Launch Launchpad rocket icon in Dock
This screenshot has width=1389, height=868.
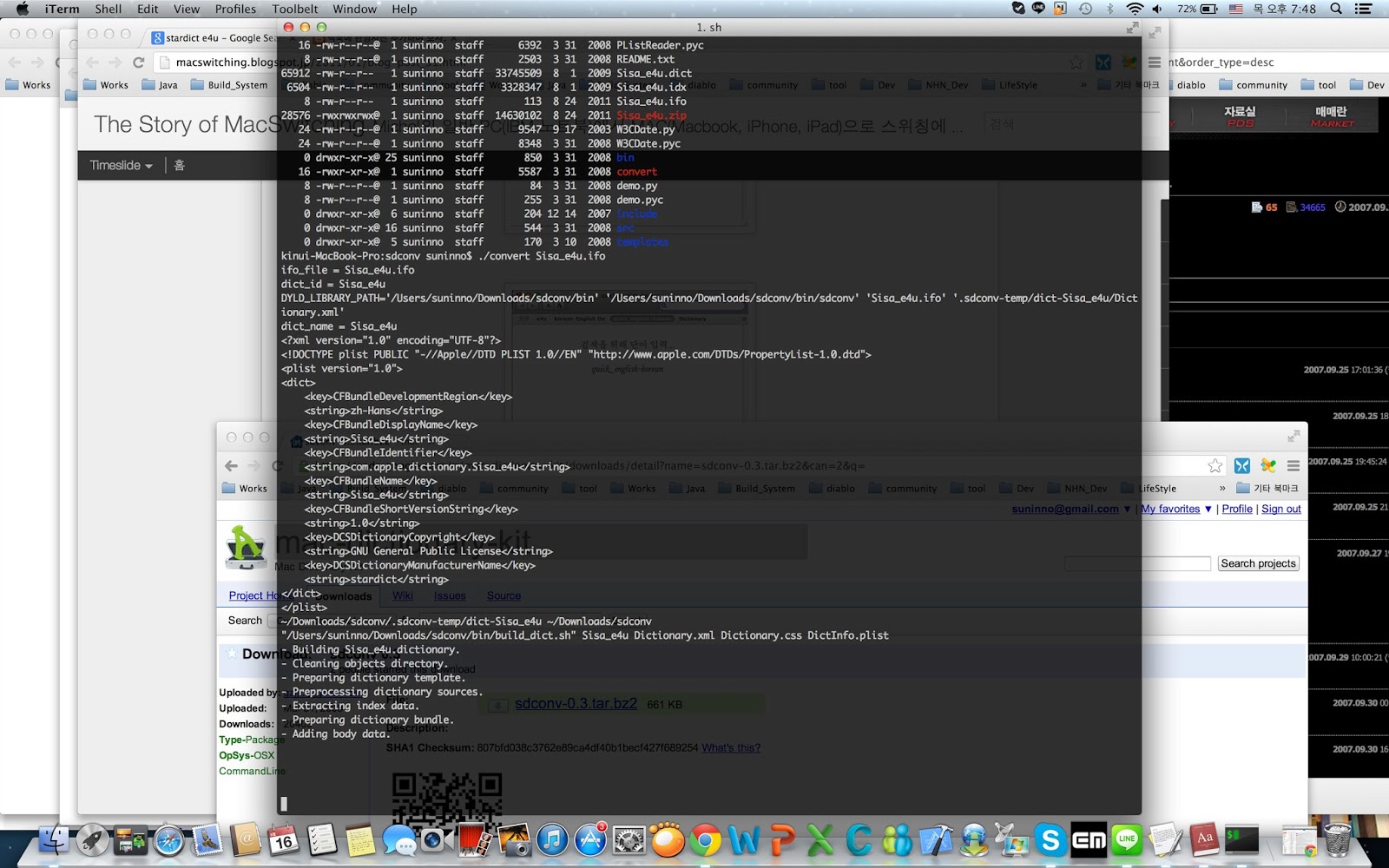[x=92, y=839]
